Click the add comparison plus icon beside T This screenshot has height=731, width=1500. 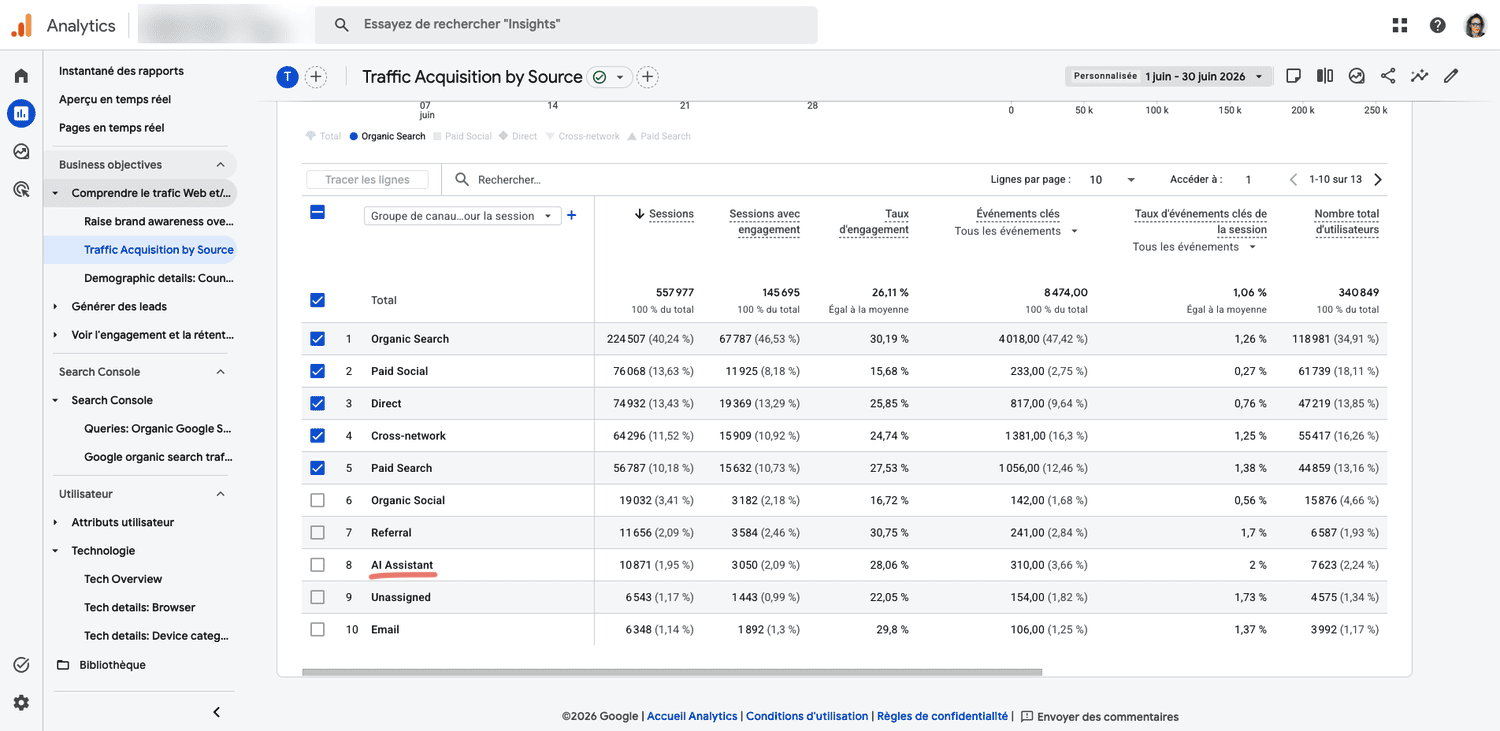315,77
